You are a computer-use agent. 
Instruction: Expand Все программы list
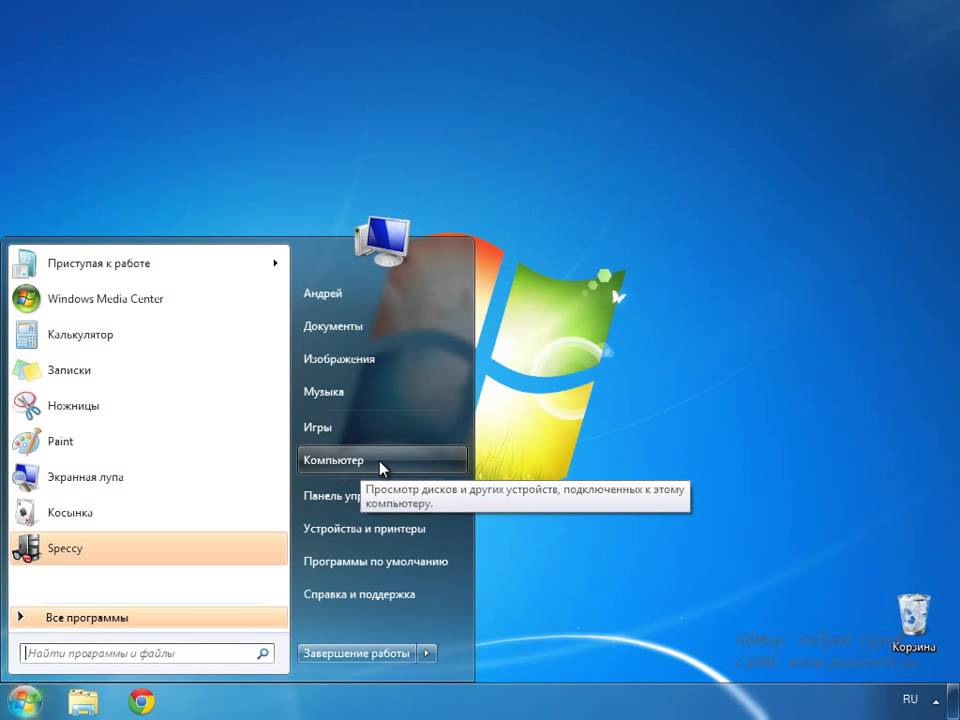pos(149,618)
